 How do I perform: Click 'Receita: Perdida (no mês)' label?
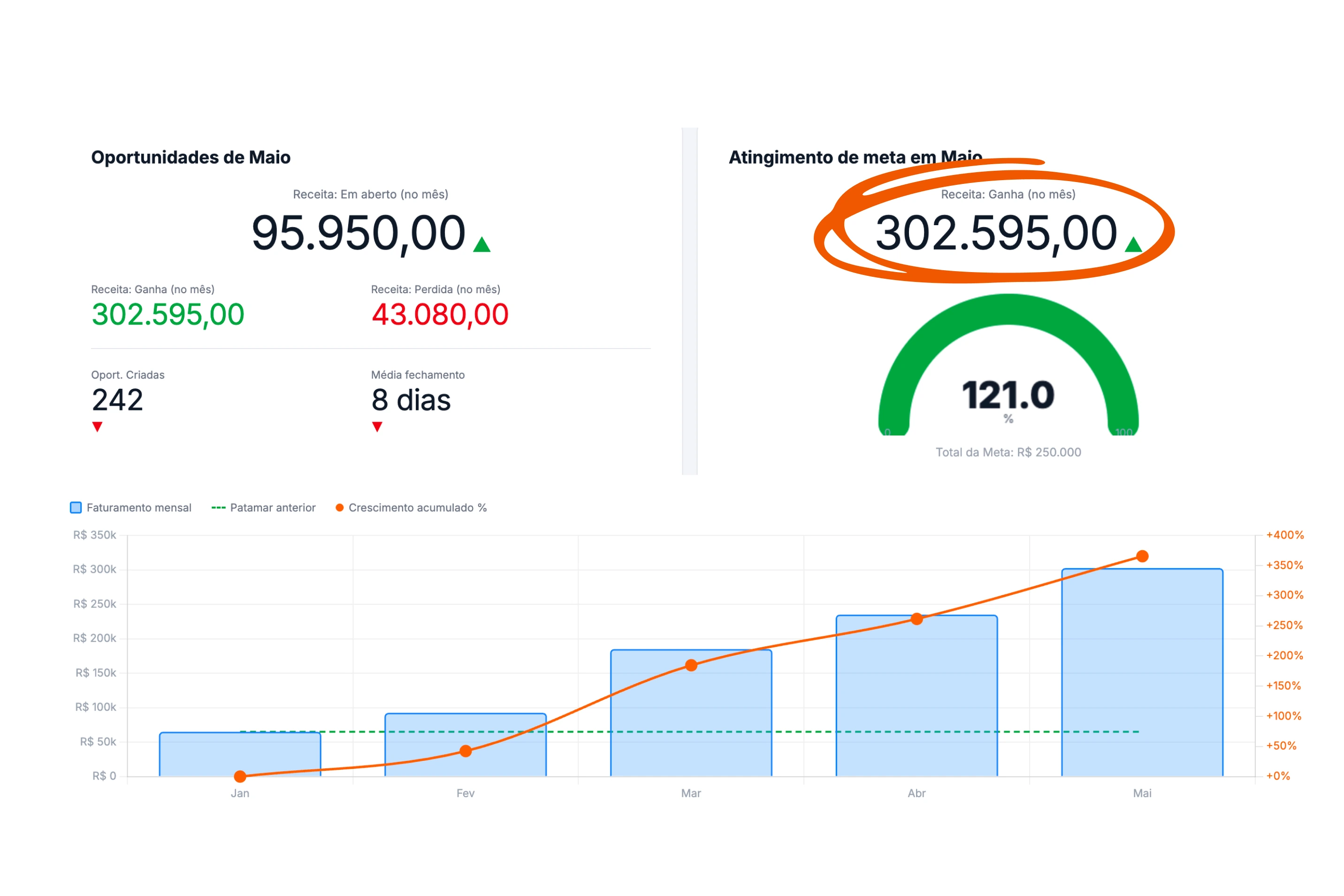coord(435,289)
